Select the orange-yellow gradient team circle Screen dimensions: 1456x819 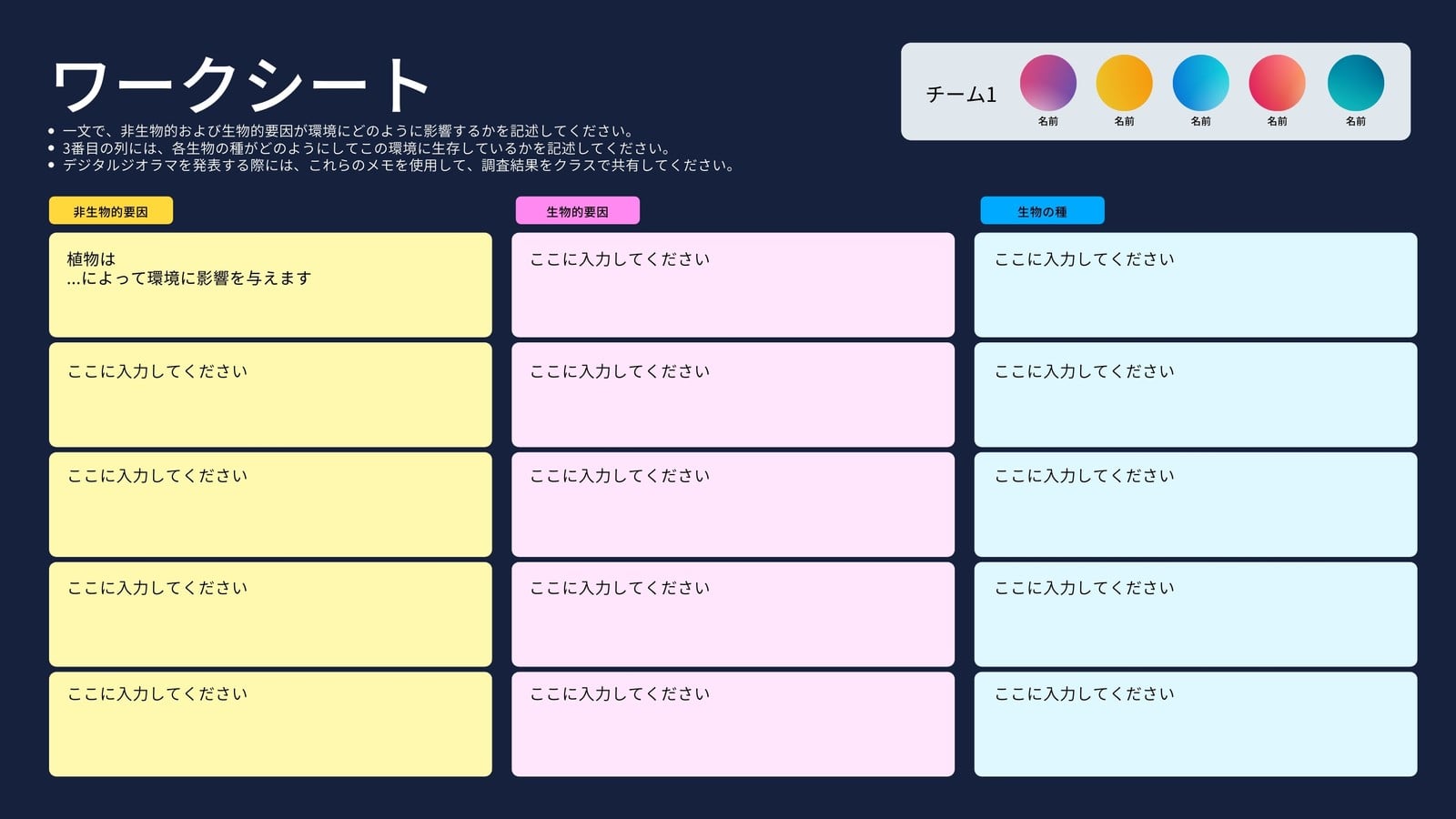(x=1124, y=83)
